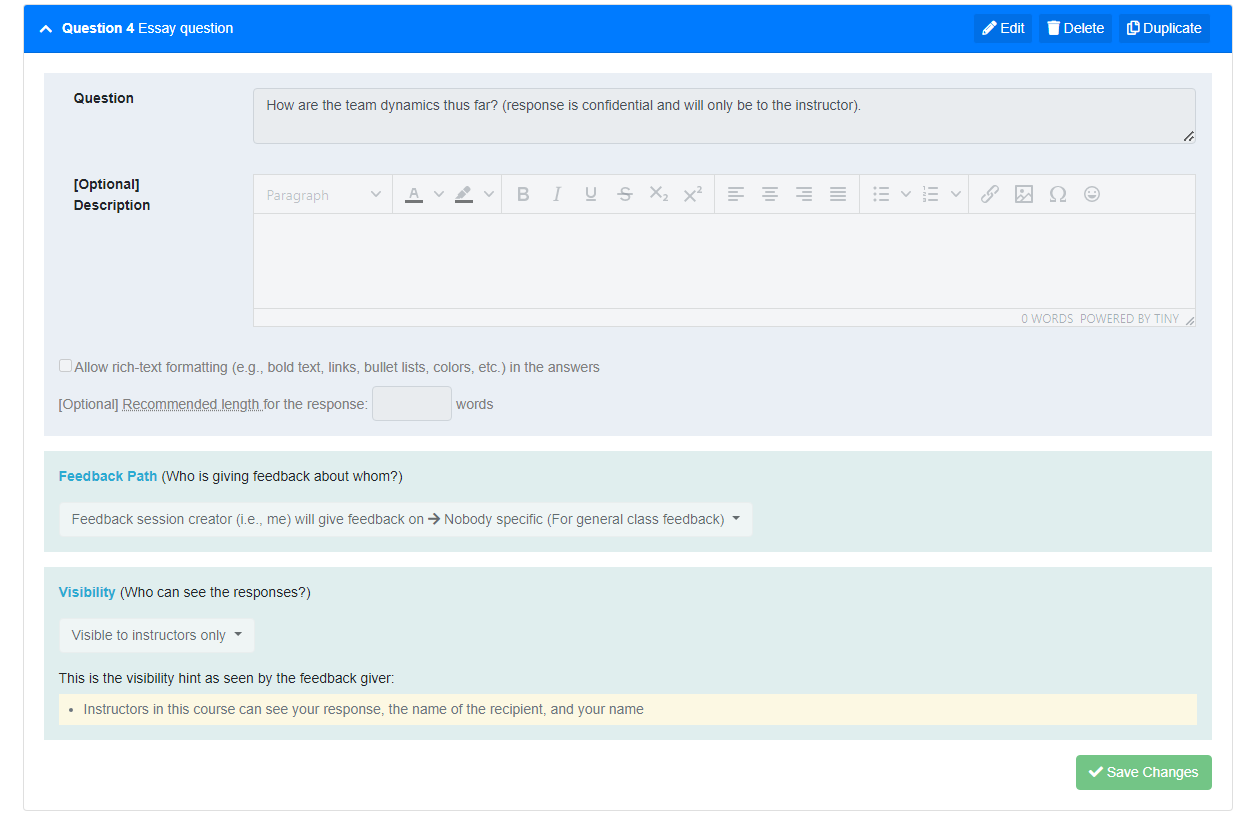
Task: Open bullet list style options arrow
Action: pyautogui.click(x=906, y=195)
